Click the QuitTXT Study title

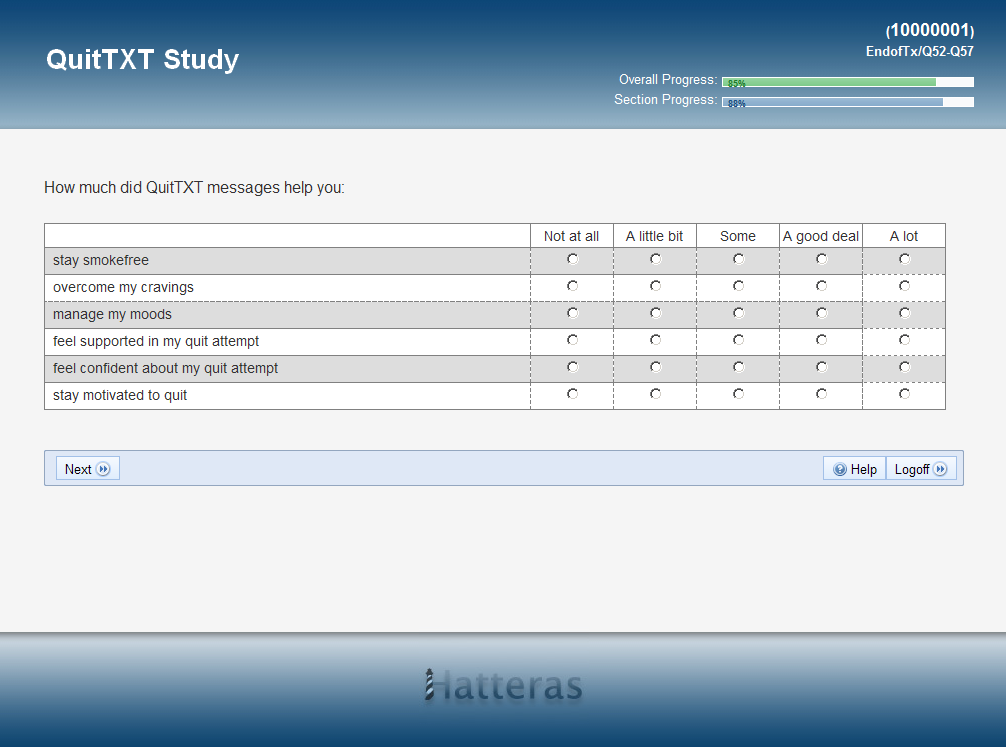(x=142, y=59)
